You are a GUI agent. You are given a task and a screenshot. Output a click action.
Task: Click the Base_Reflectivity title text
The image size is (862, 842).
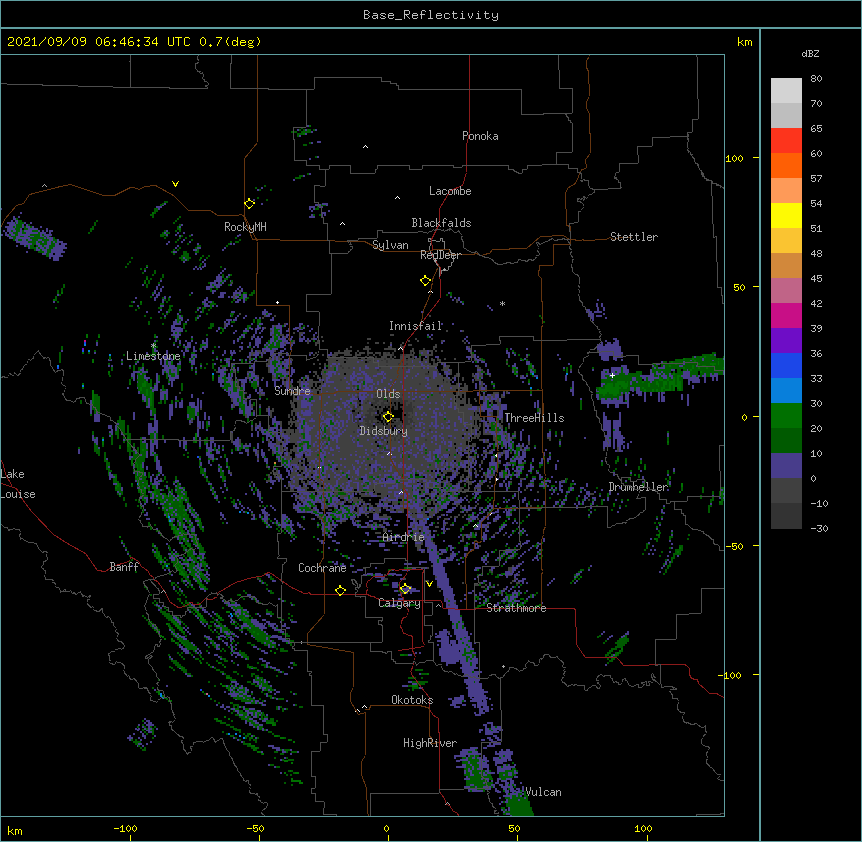pyautogui.click(x=430, y=15)
